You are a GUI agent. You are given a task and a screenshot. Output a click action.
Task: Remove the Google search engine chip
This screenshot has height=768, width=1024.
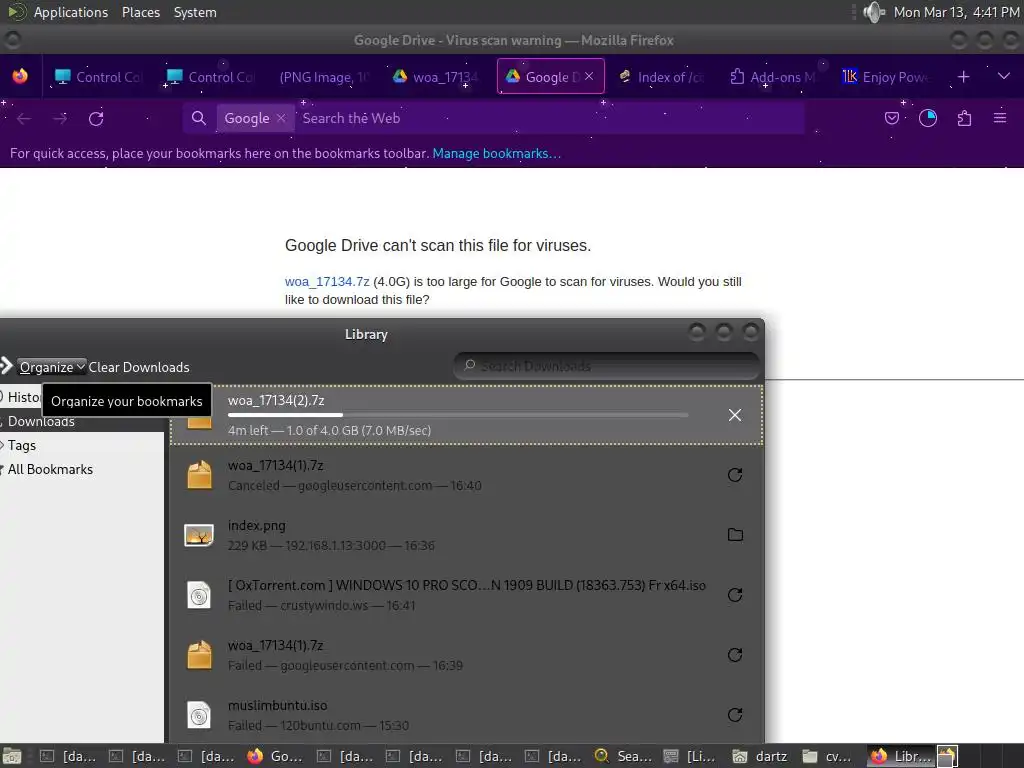(x=281, y=118)
